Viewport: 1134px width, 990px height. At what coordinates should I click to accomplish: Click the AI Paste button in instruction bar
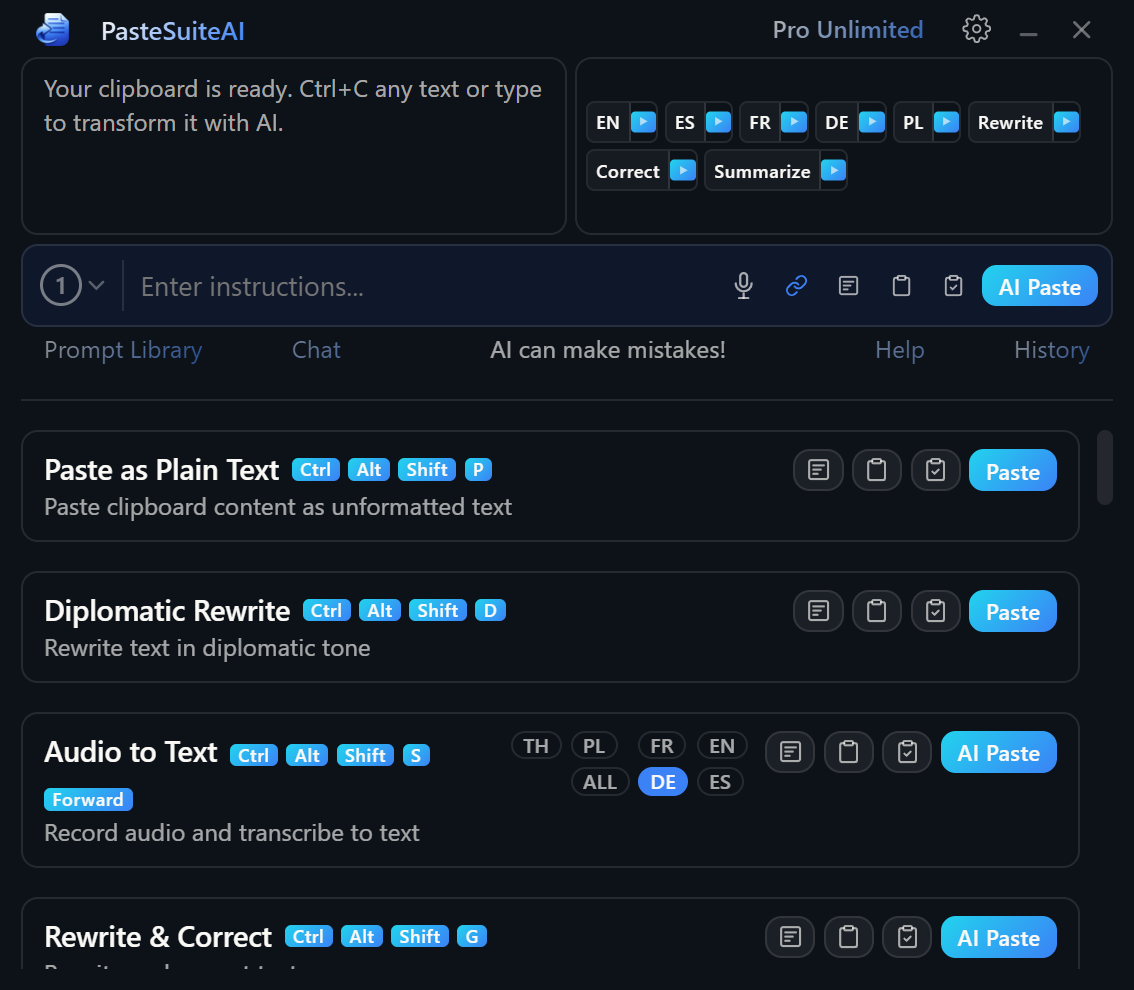tap(1039, 286)
